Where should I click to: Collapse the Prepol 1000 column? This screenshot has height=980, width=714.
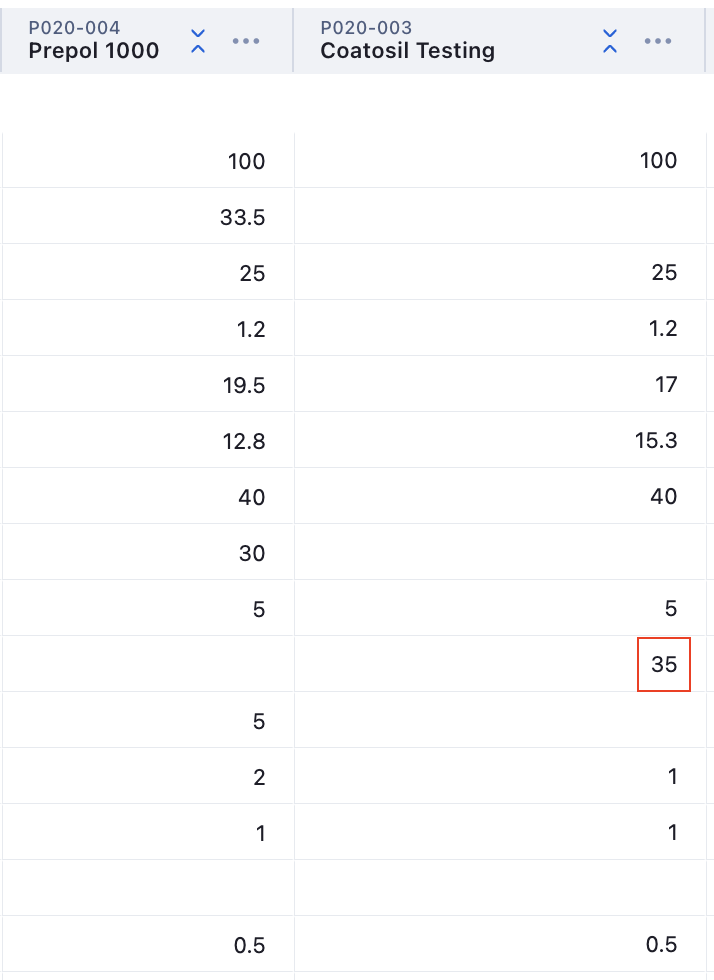click(x=198, y=41)
